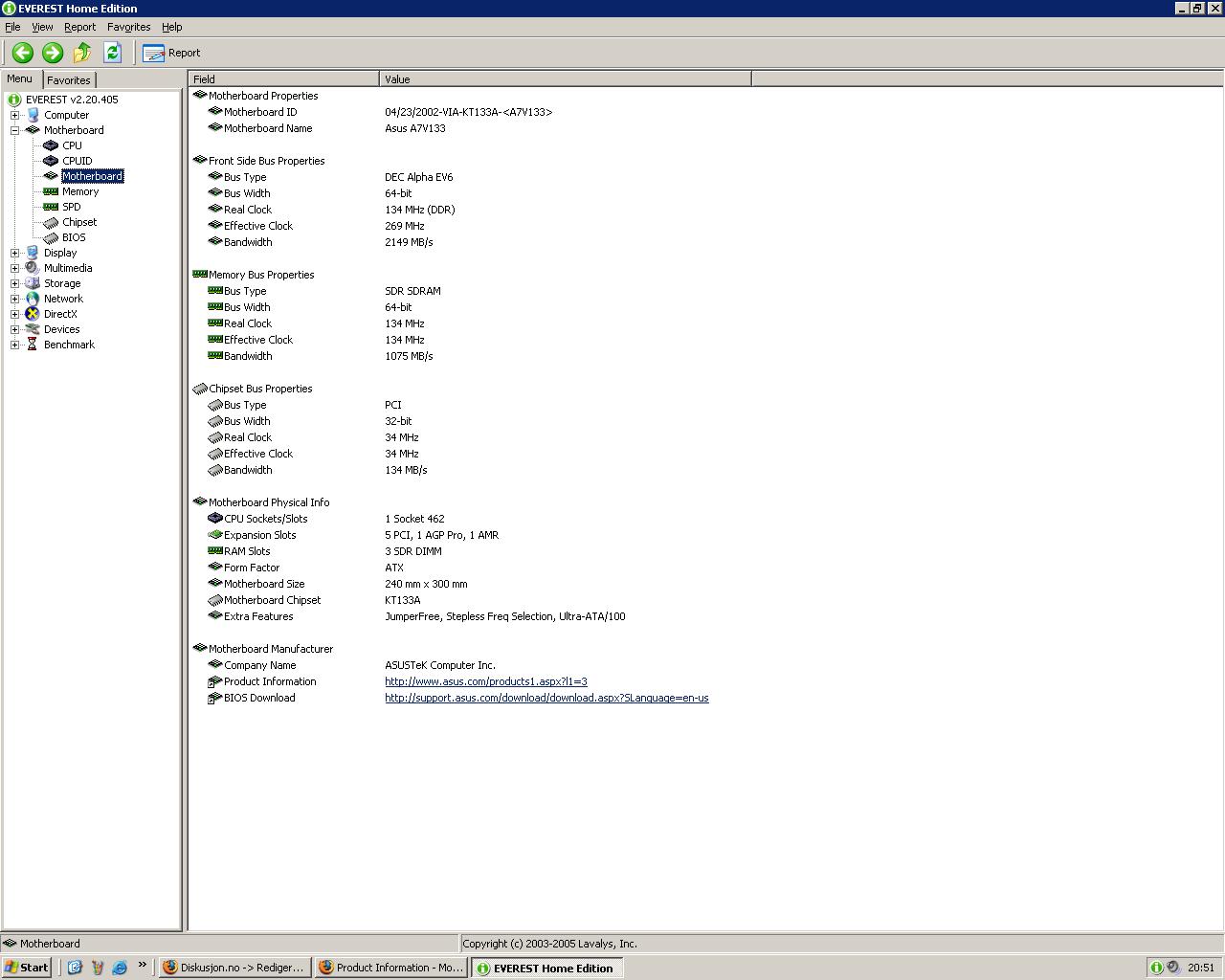Expand the Multimedia tree node
1225x980 pixels.
point(14,268)
